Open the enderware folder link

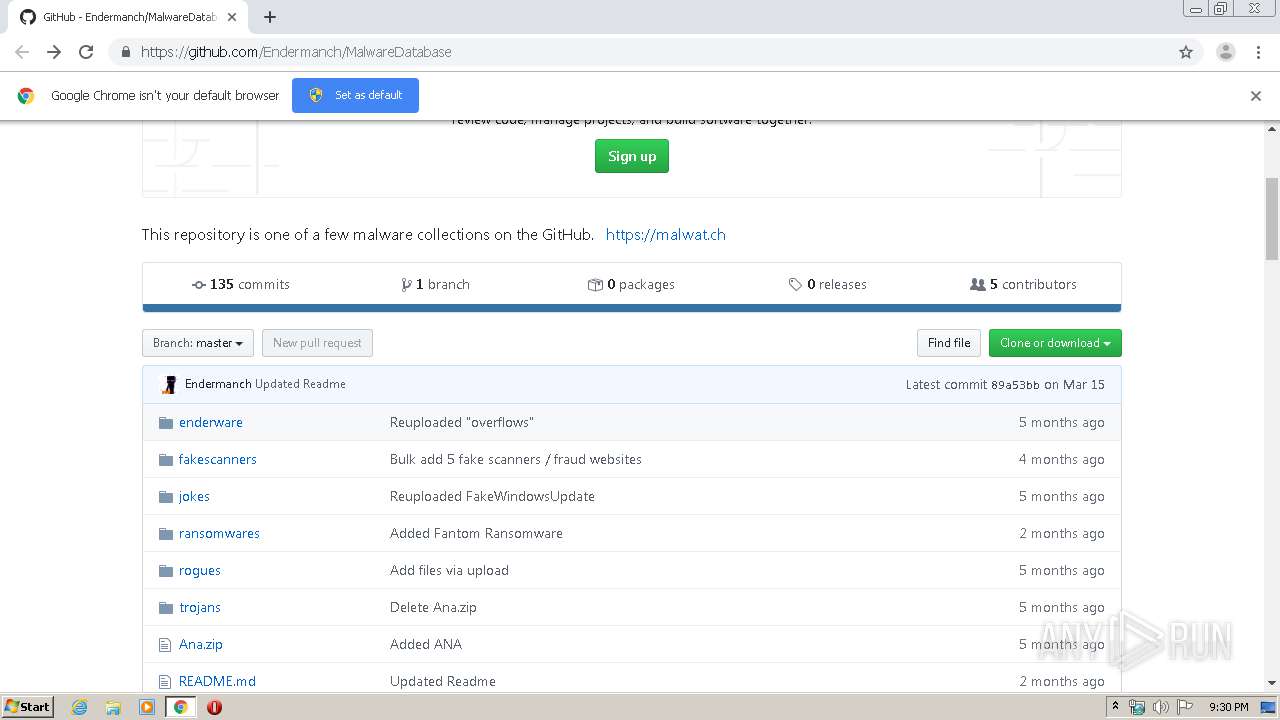[211, 423]
